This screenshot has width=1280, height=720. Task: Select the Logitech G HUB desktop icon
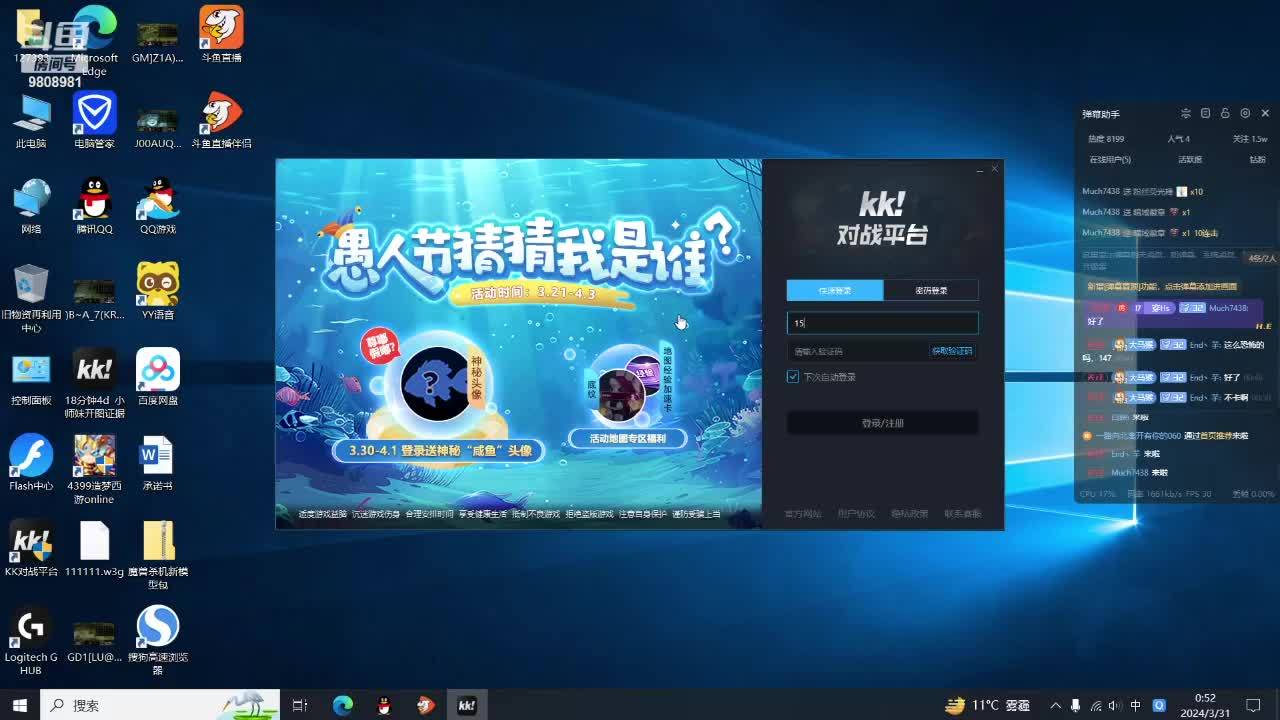31,640
